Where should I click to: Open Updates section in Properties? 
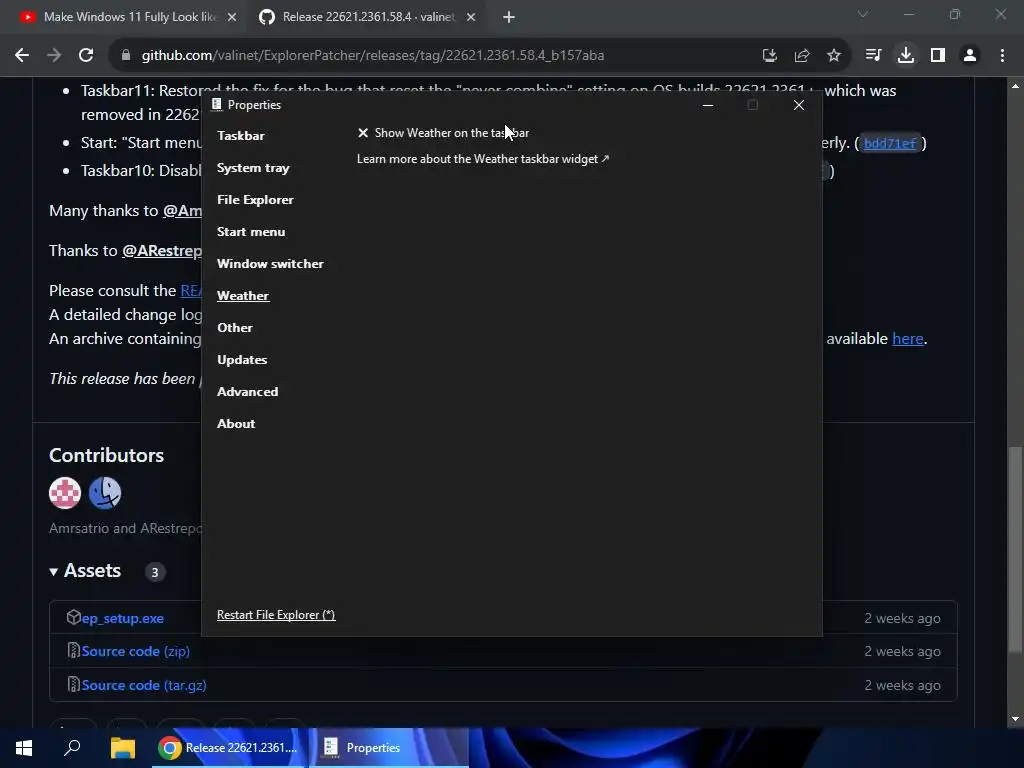(x=242, y=360)
